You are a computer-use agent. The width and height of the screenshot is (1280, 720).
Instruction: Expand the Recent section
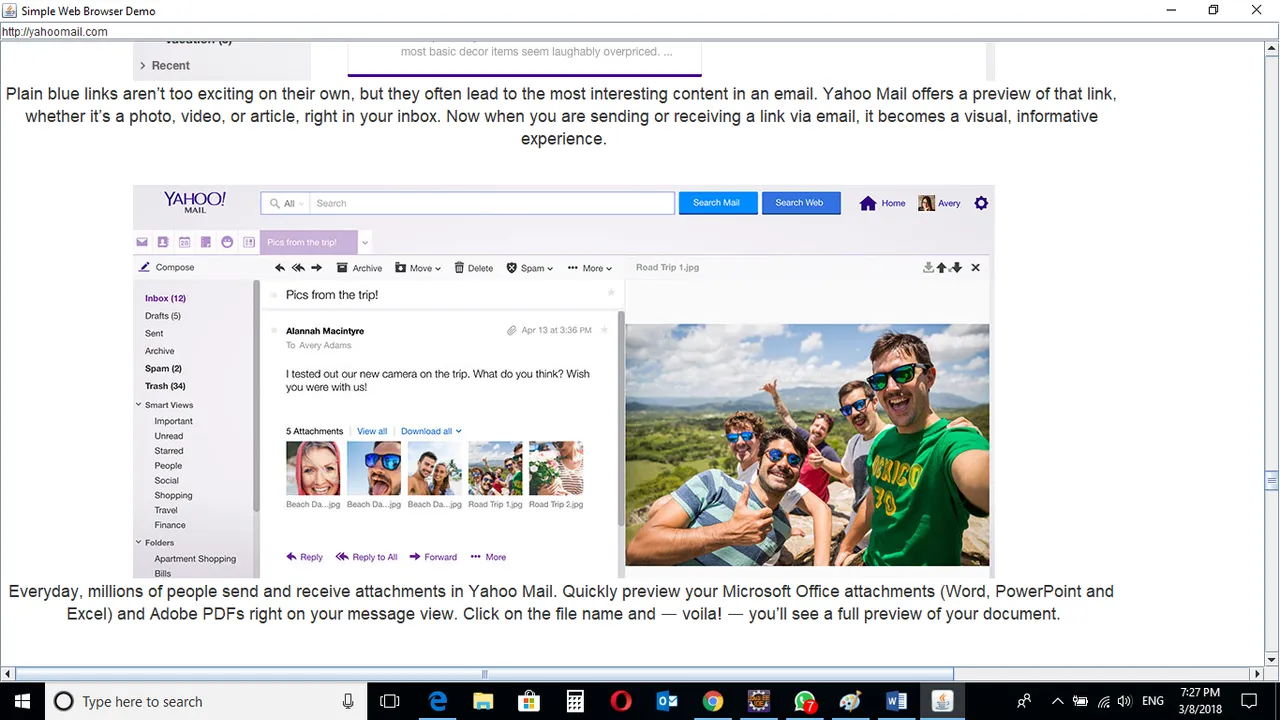[x=165, y=65]
